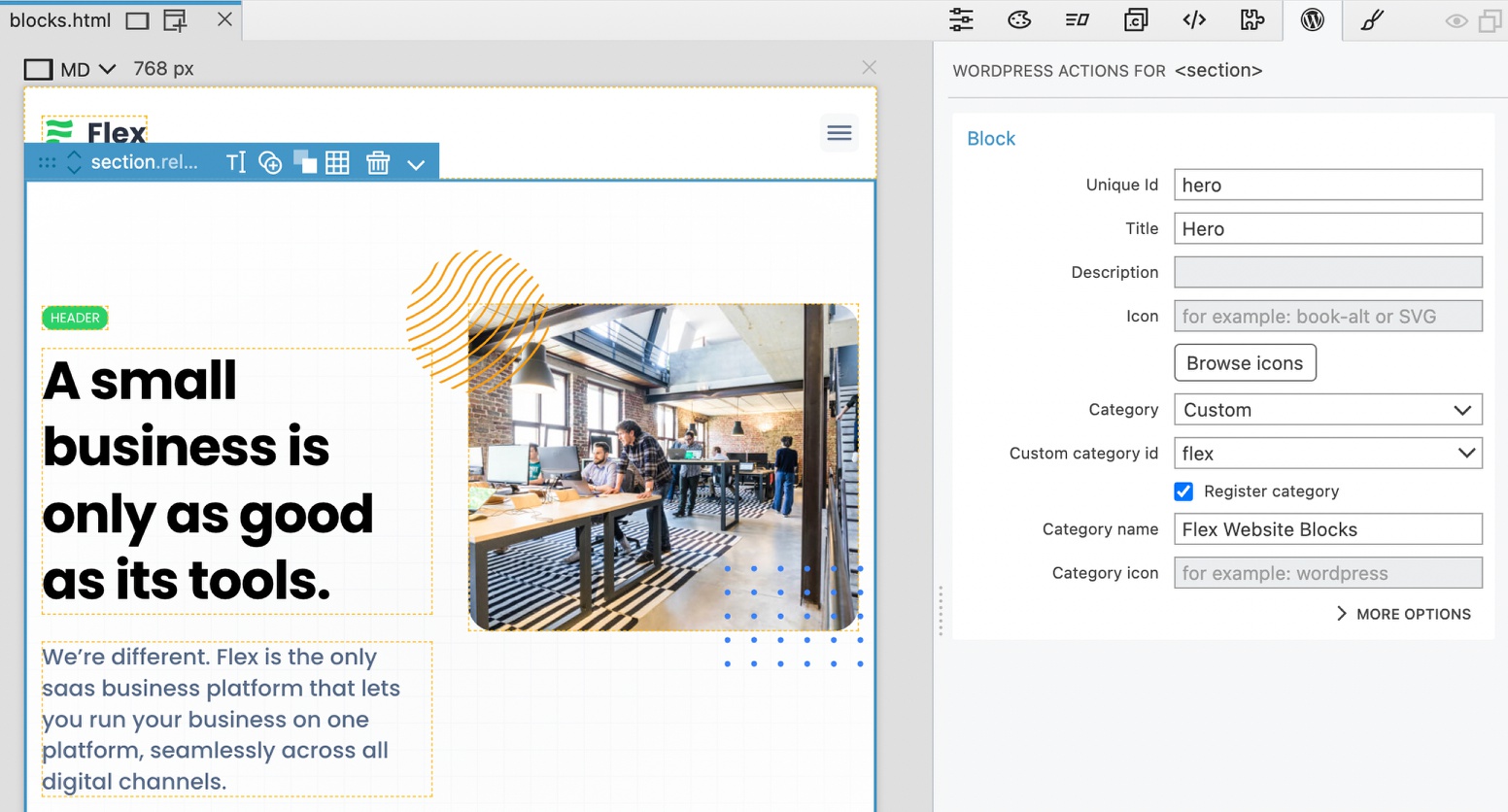Image resolution: width=1508 pixels, height=812 pixels.
Task: Open the Element Properties sliders panel
Action: point(961,19)
